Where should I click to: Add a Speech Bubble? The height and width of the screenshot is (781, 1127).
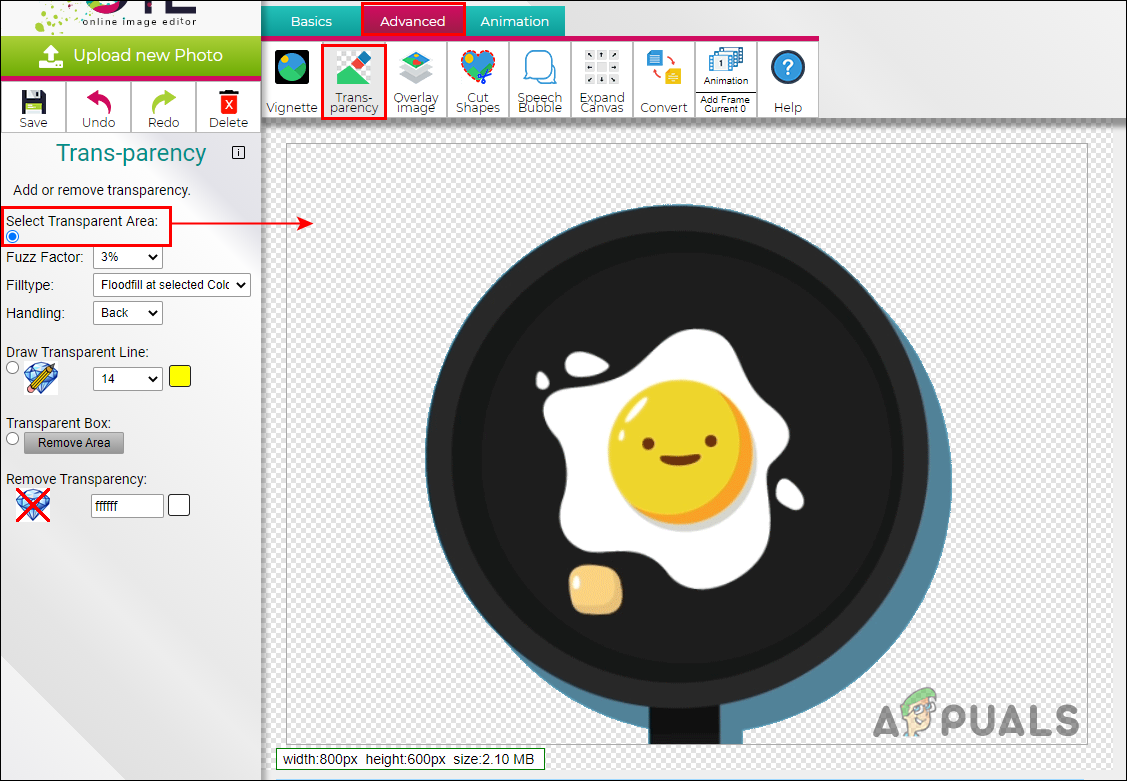pyautogui.click(x=540, y=80)
